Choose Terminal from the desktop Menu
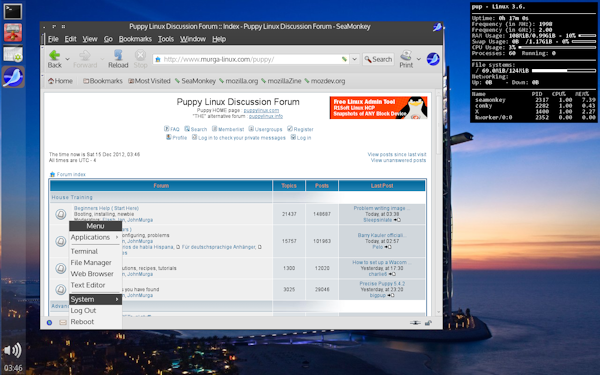Viewport: 600px width, 375px height. click(x=95, y=251)
